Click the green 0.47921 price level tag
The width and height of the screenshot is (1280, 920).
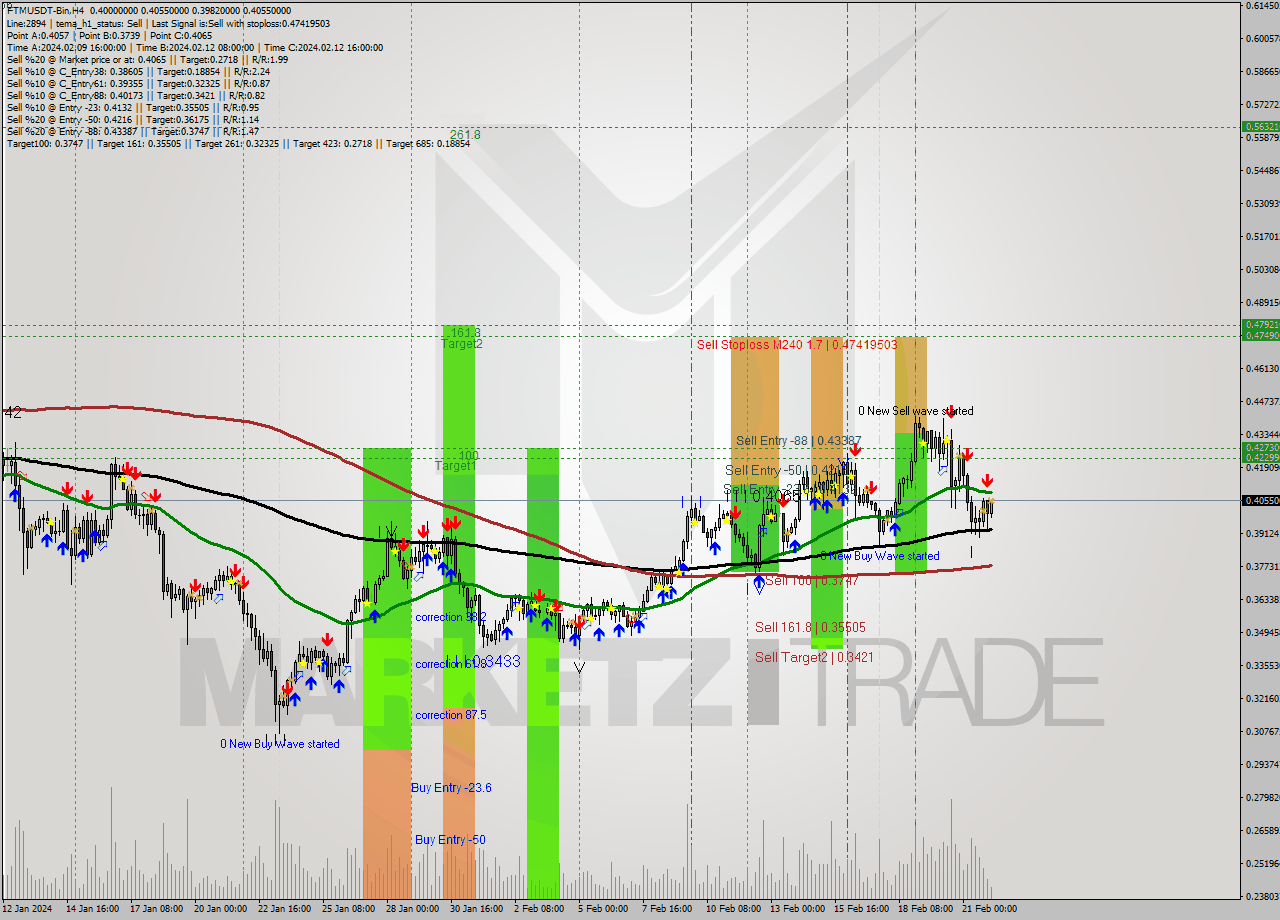1260,325
